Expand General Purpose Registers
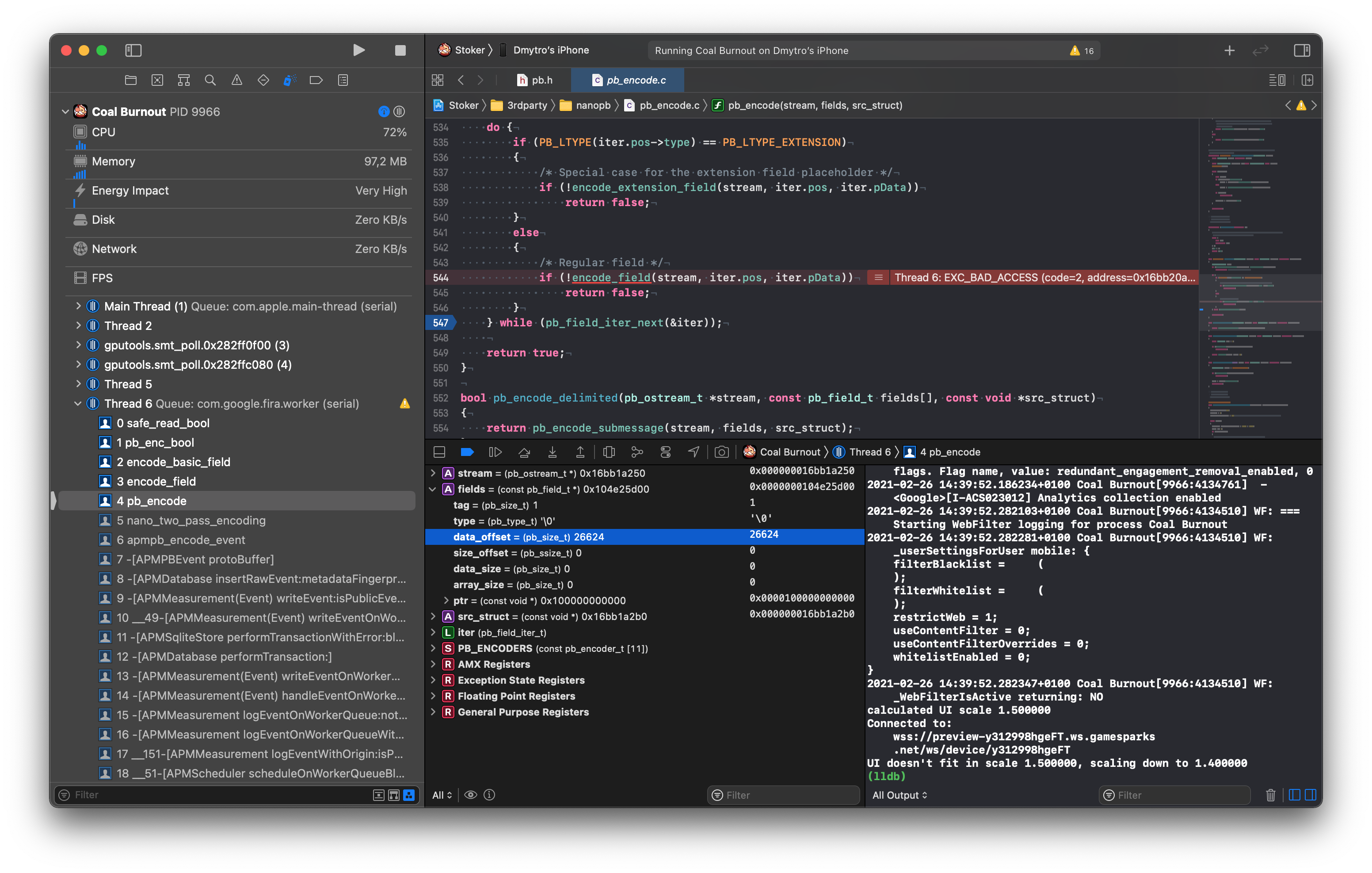Image resolution: width=1372 pixels, height=873 pixels. click(434, 712)
